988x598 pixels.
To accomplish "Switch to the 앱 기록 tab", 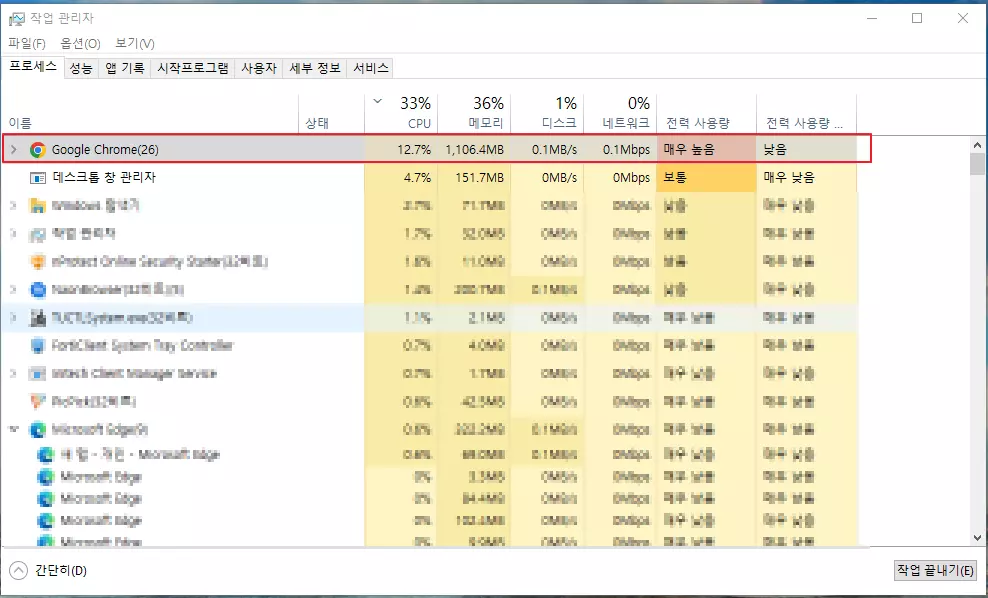I will click(x=125, y=68).
